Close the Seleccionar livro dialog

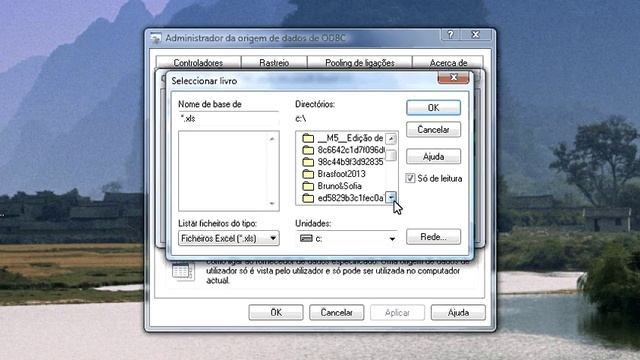click(x=453, y=77)
